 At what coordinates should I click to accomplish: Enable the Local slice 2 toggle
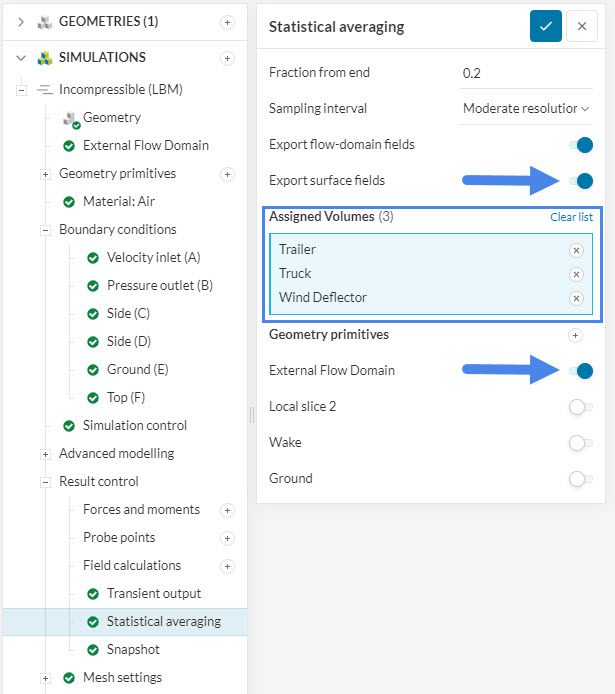pos(580,407)
